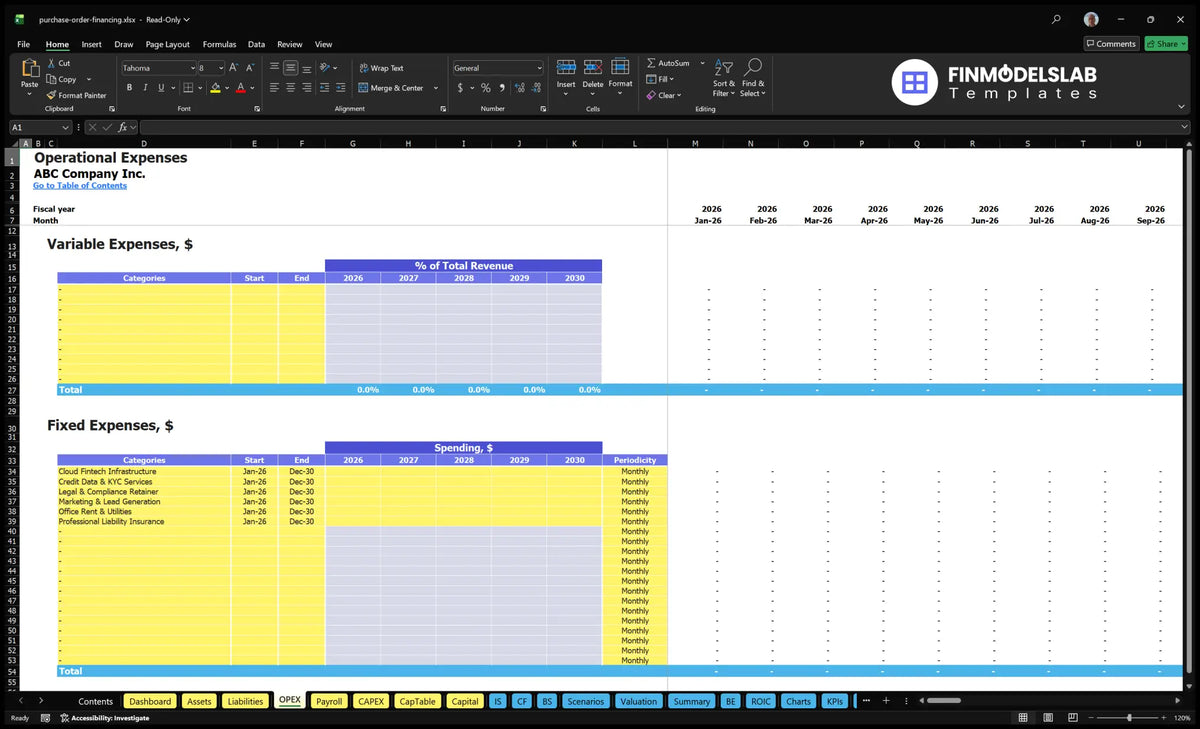1200x729 pixels.
Task: Click the red font color swatch
Action: pos(240,88)
